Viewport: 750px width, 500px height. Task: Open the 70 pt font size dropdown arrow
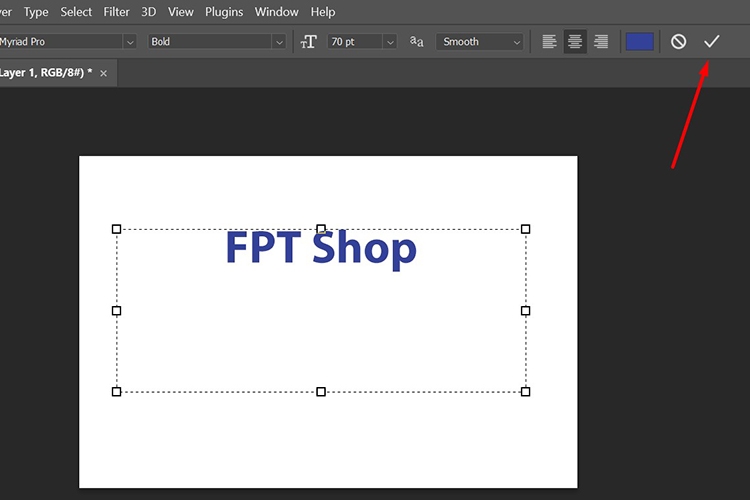click(390, 42)
